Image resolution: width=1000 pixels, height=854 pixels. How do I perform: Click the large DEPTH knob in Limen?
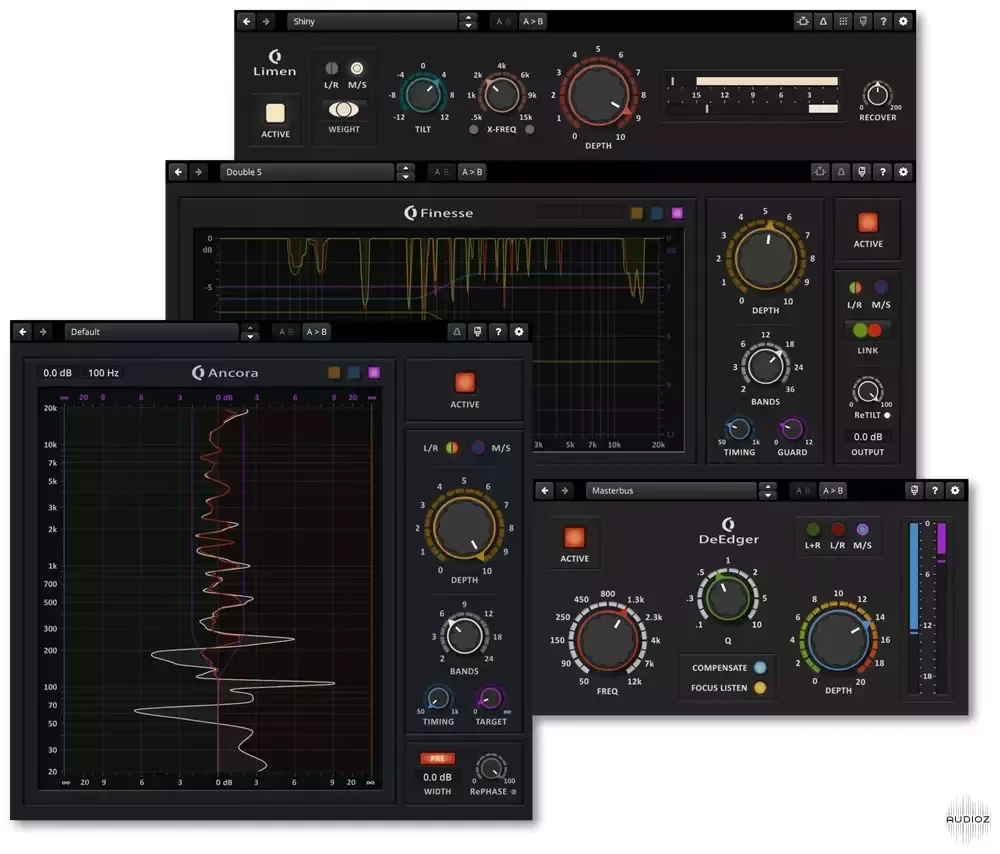(598, 95)
